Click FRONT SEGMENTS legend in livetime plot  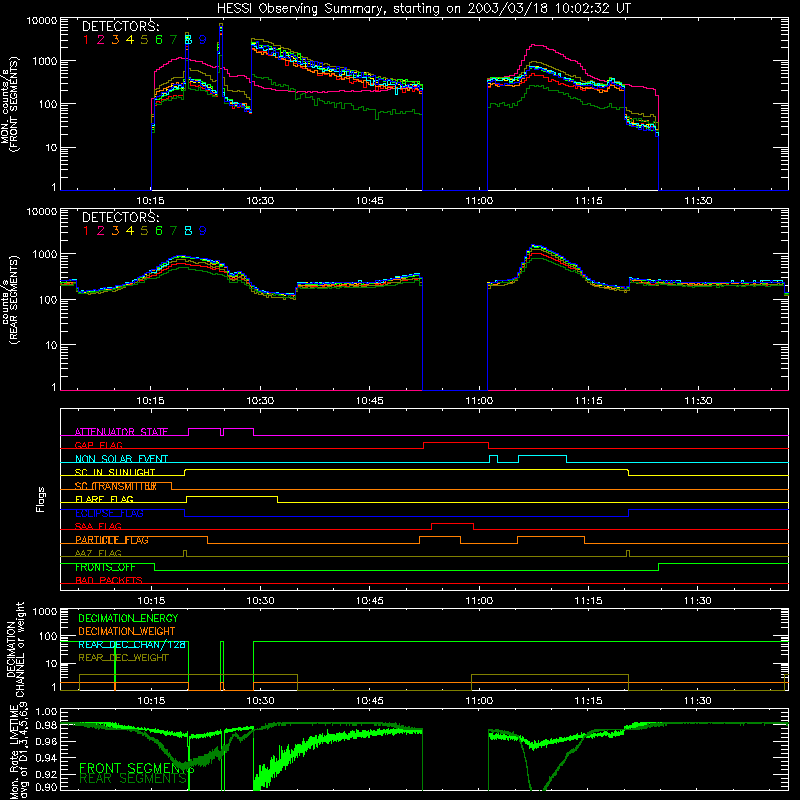point(136,768)
